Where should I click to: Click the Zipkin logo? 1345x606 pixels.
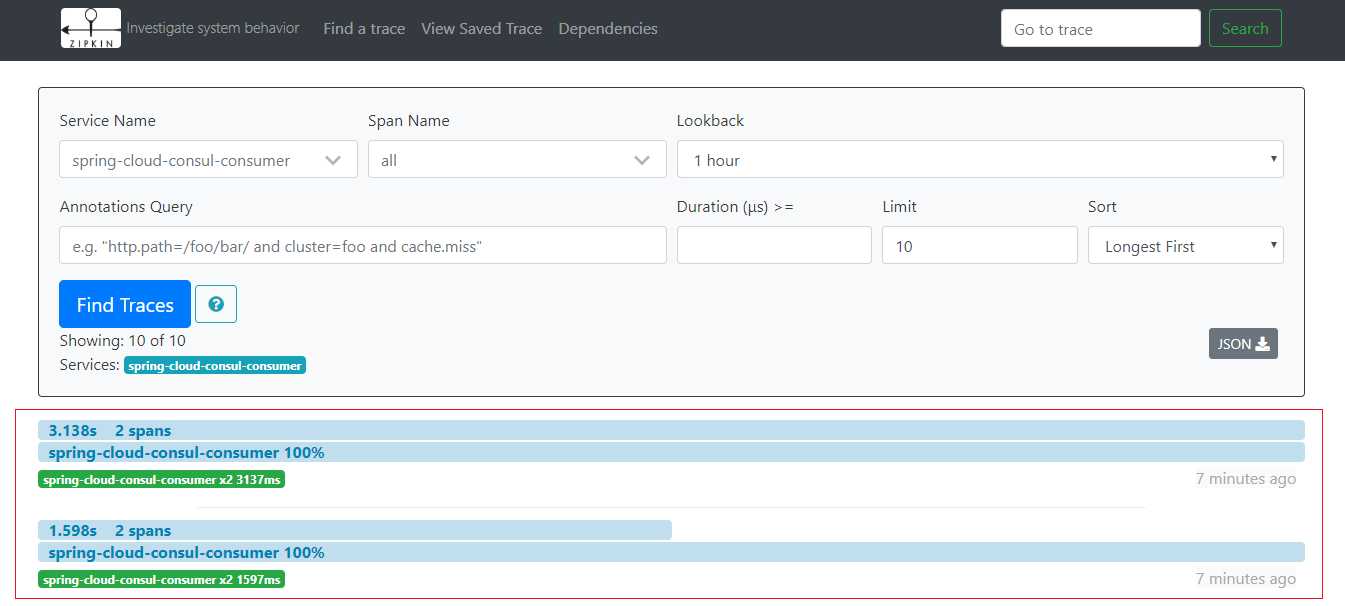91,28
